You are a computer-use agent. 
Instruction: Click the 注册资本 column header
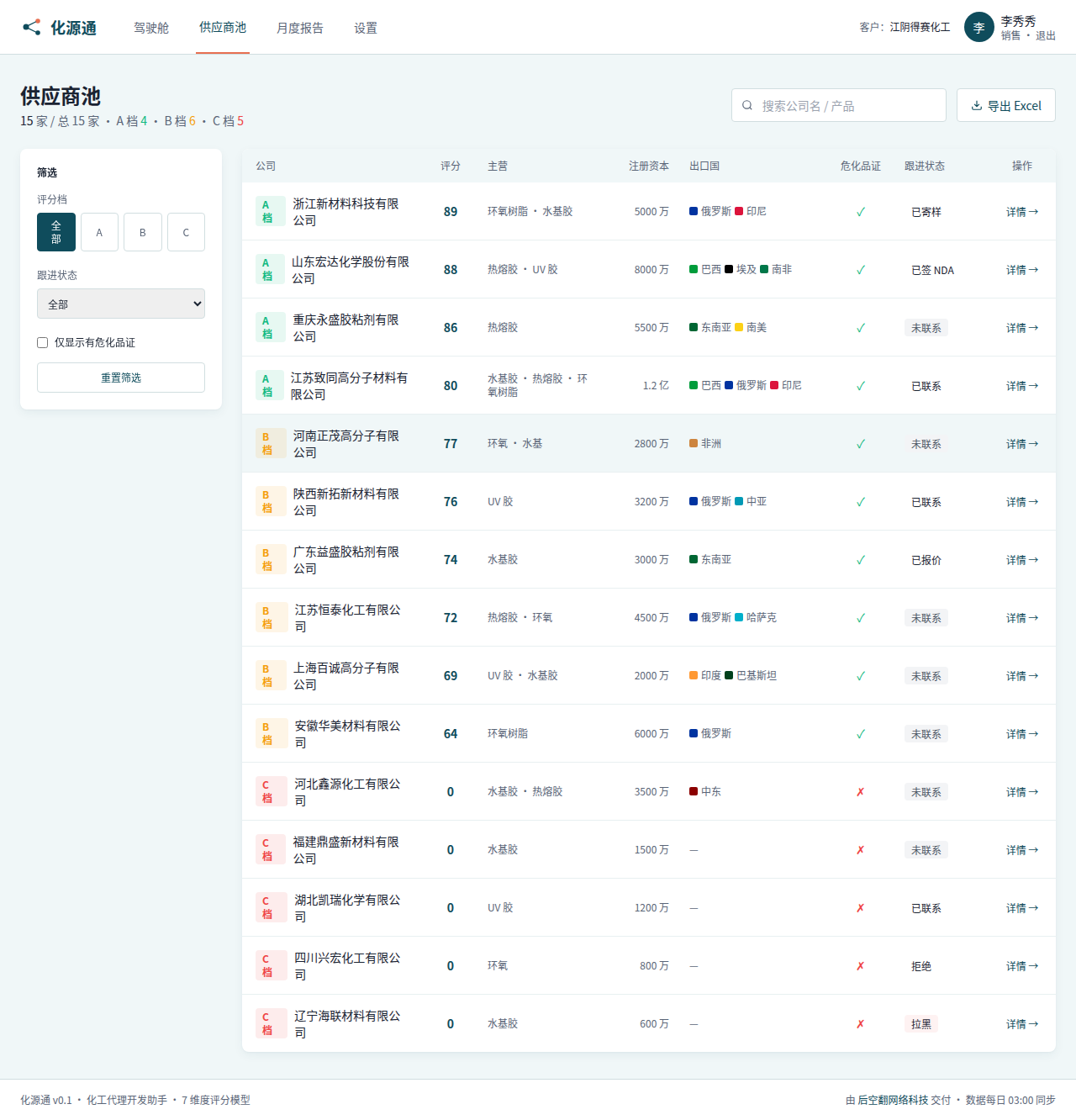649,166
